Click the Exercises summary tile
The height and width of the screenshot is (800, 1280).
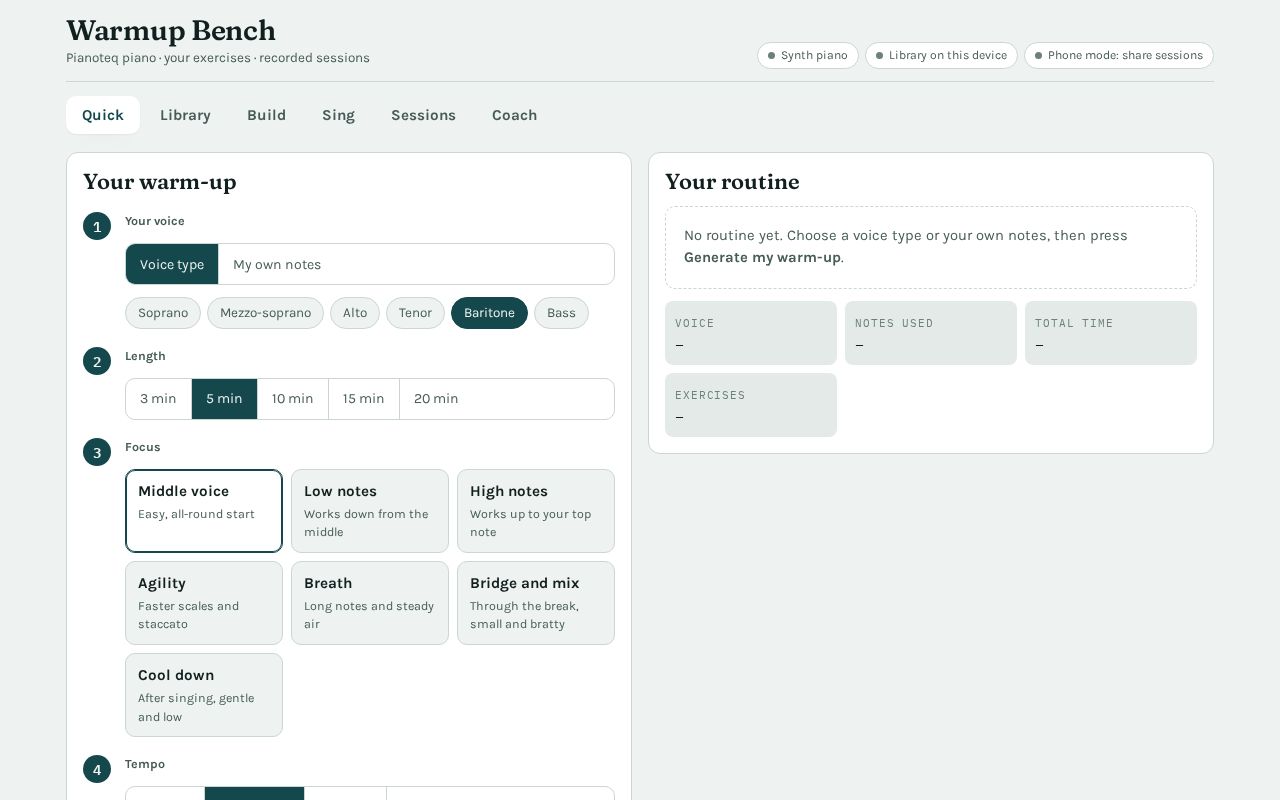[x=751, y=405]
